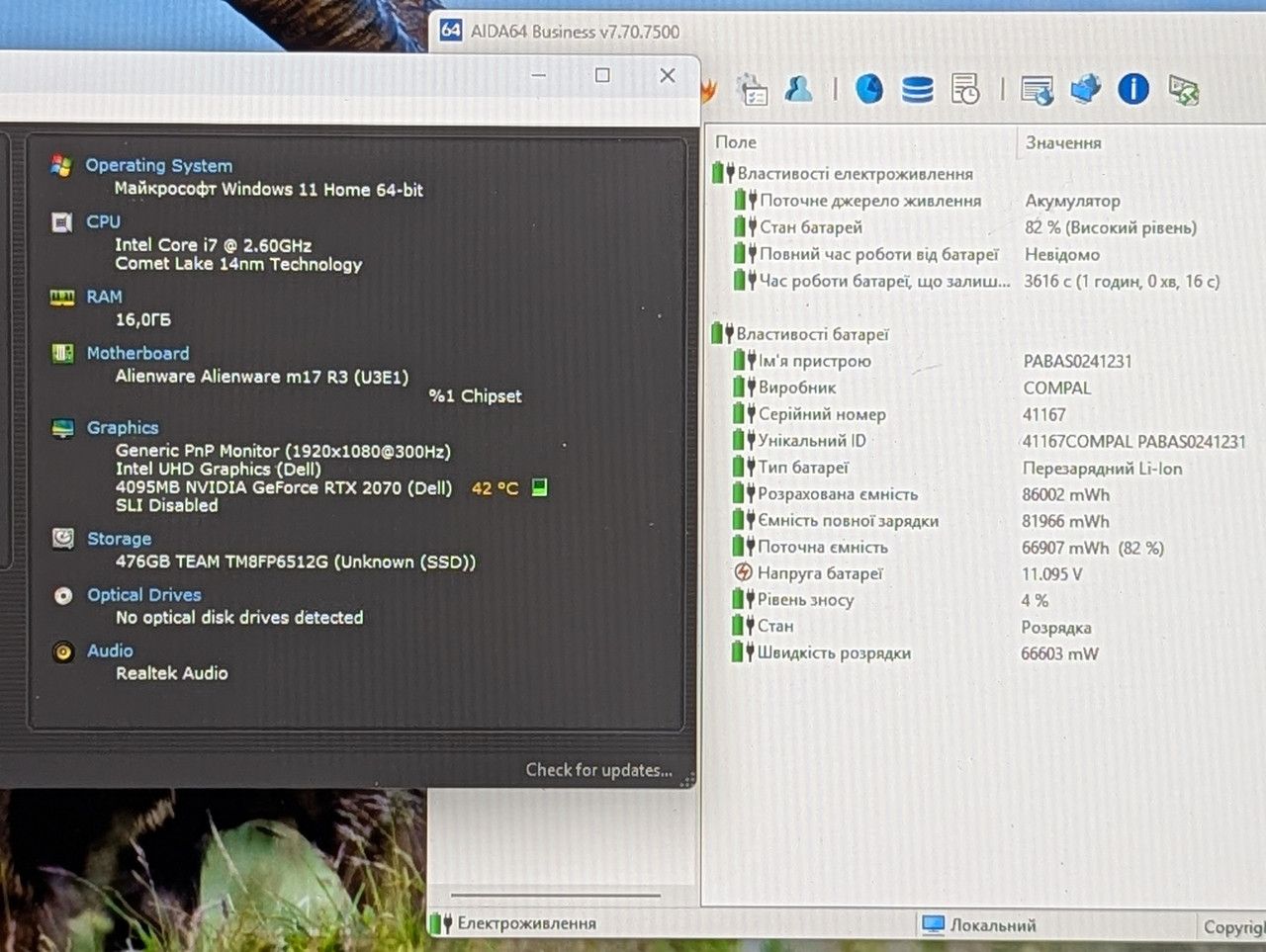Click the Audio speaker icon
The width and height of the screenshot is (1266, 952).
point(63,651)
